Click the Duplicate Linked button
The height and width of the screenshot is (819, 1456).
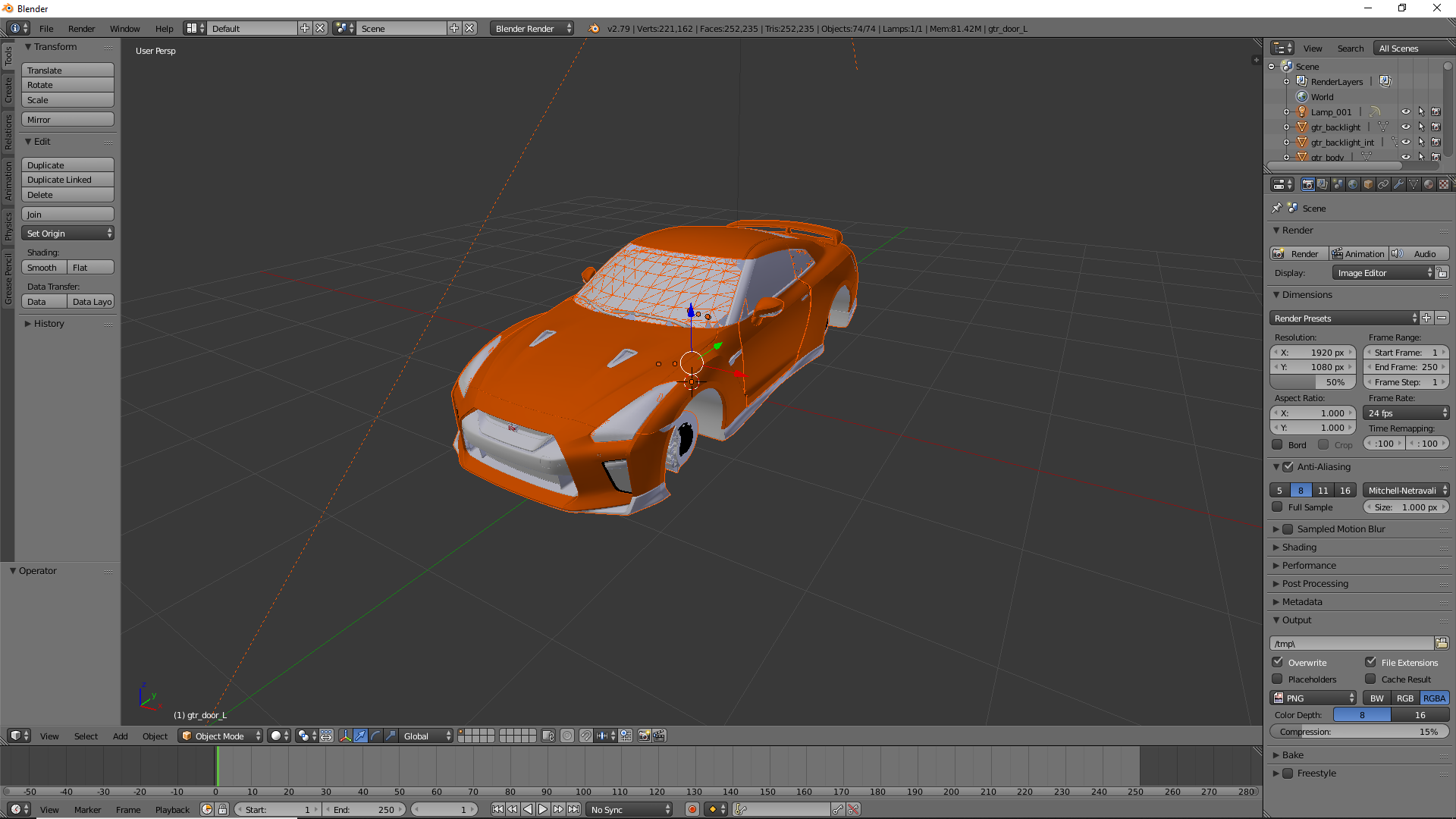point(67,180)
